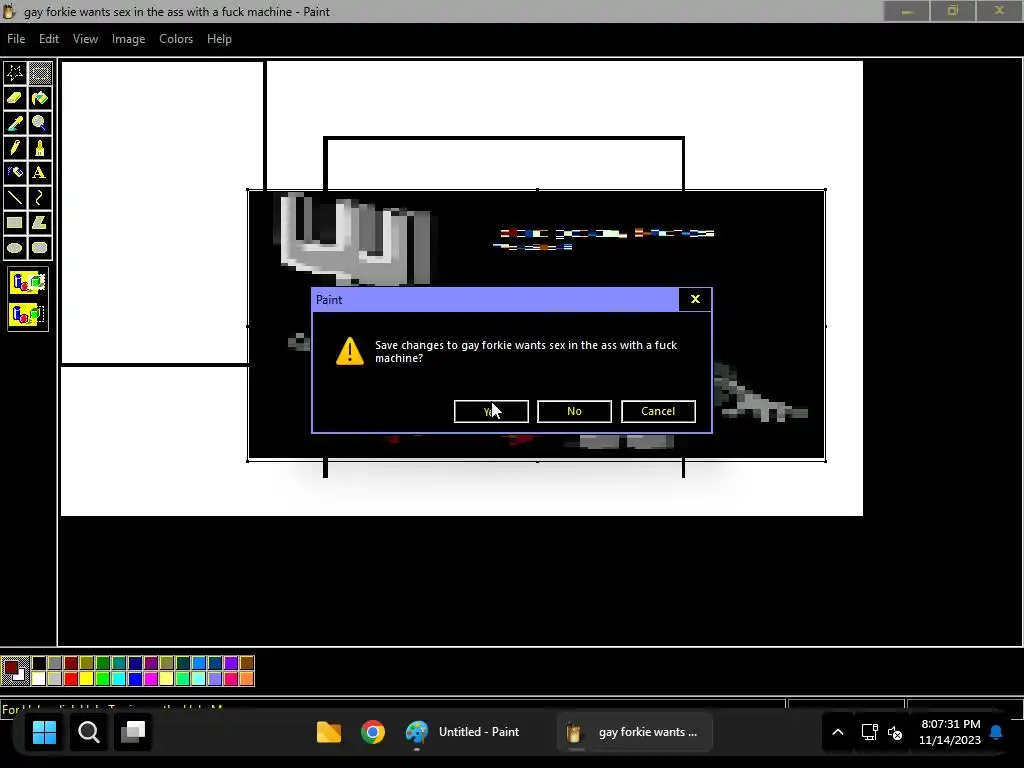Image resolution: width=1024 pixels, height=768 pixels.
Task: Choose the Rounded Rectangle tool
Action: (x=40, y=248)
